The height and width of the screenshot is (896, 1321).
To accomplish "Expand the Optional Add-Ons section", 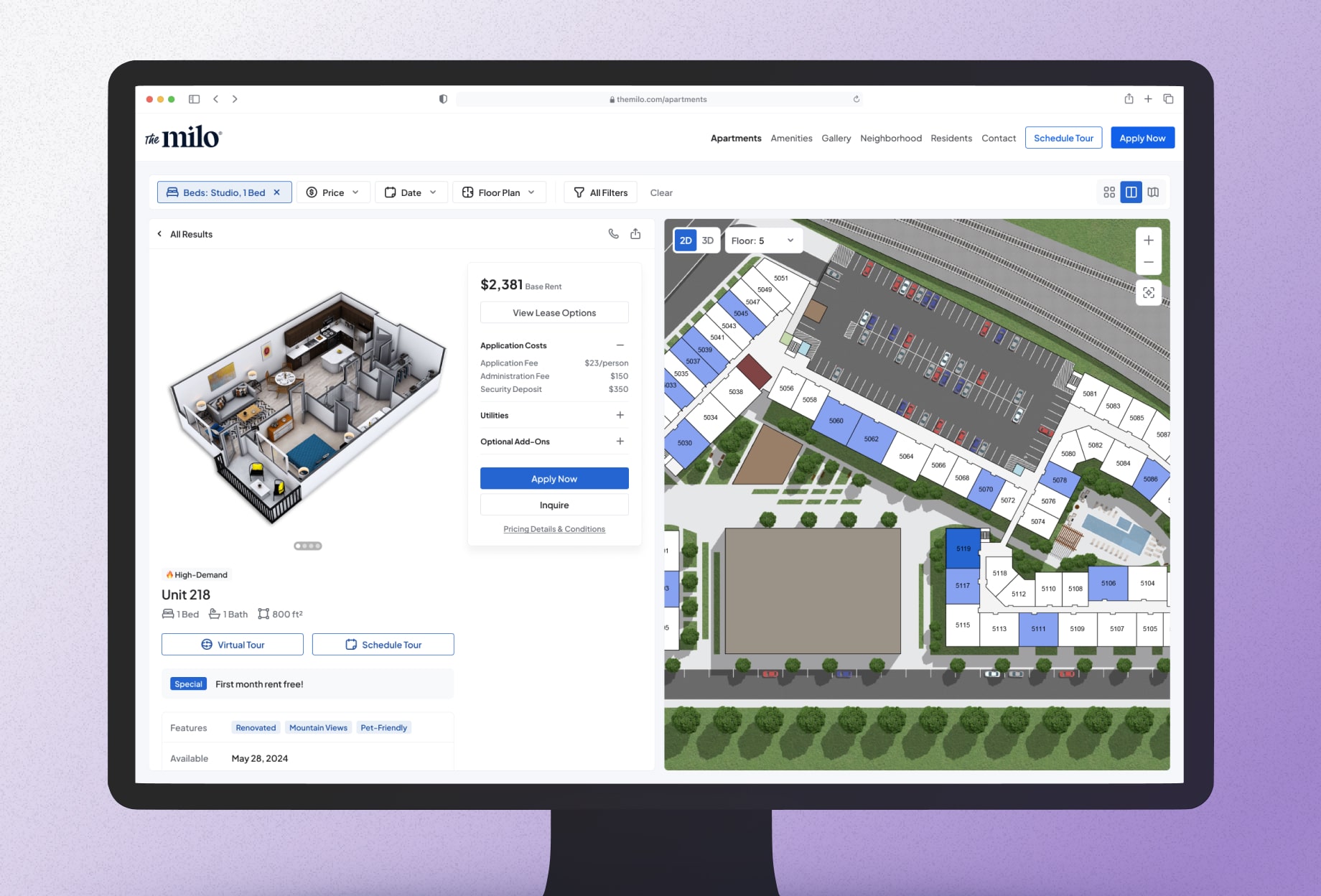I will coord(620,441).
